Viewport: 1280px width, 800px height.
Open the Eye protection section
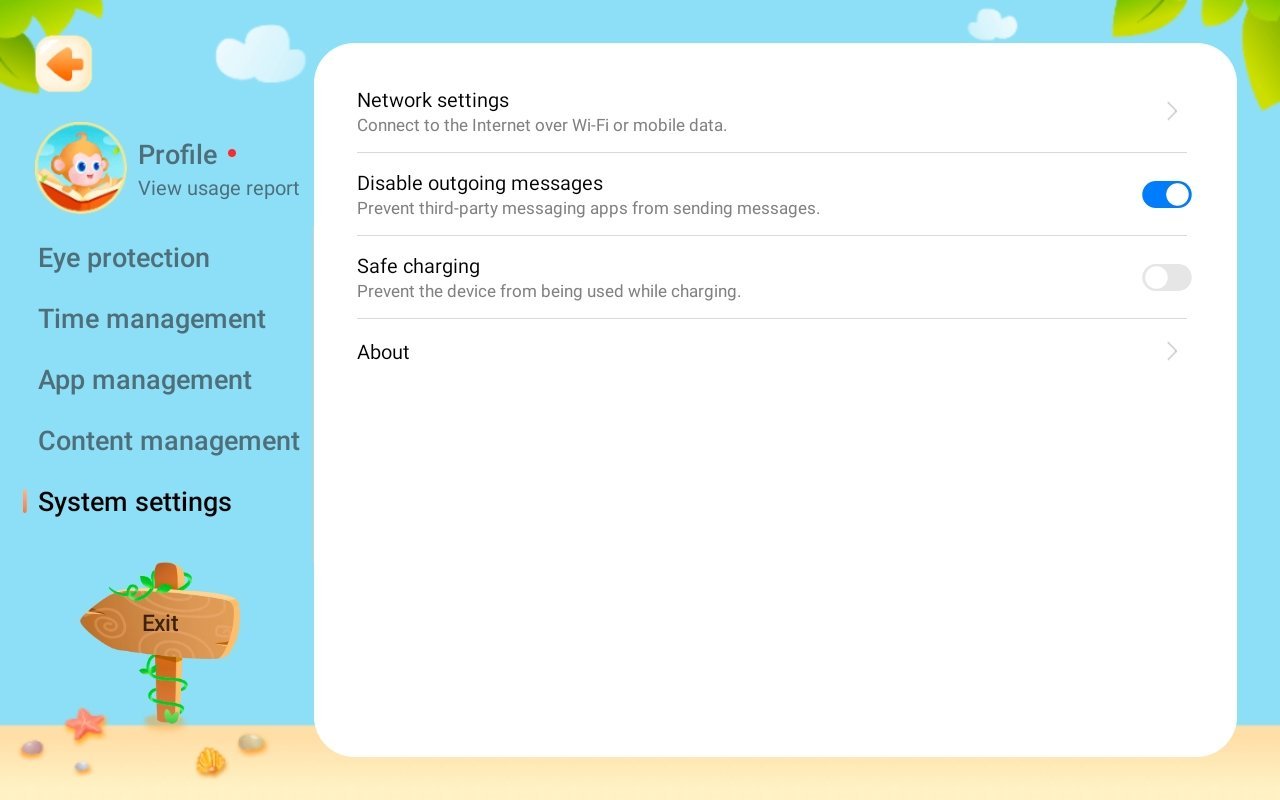(x=124, y=258)
